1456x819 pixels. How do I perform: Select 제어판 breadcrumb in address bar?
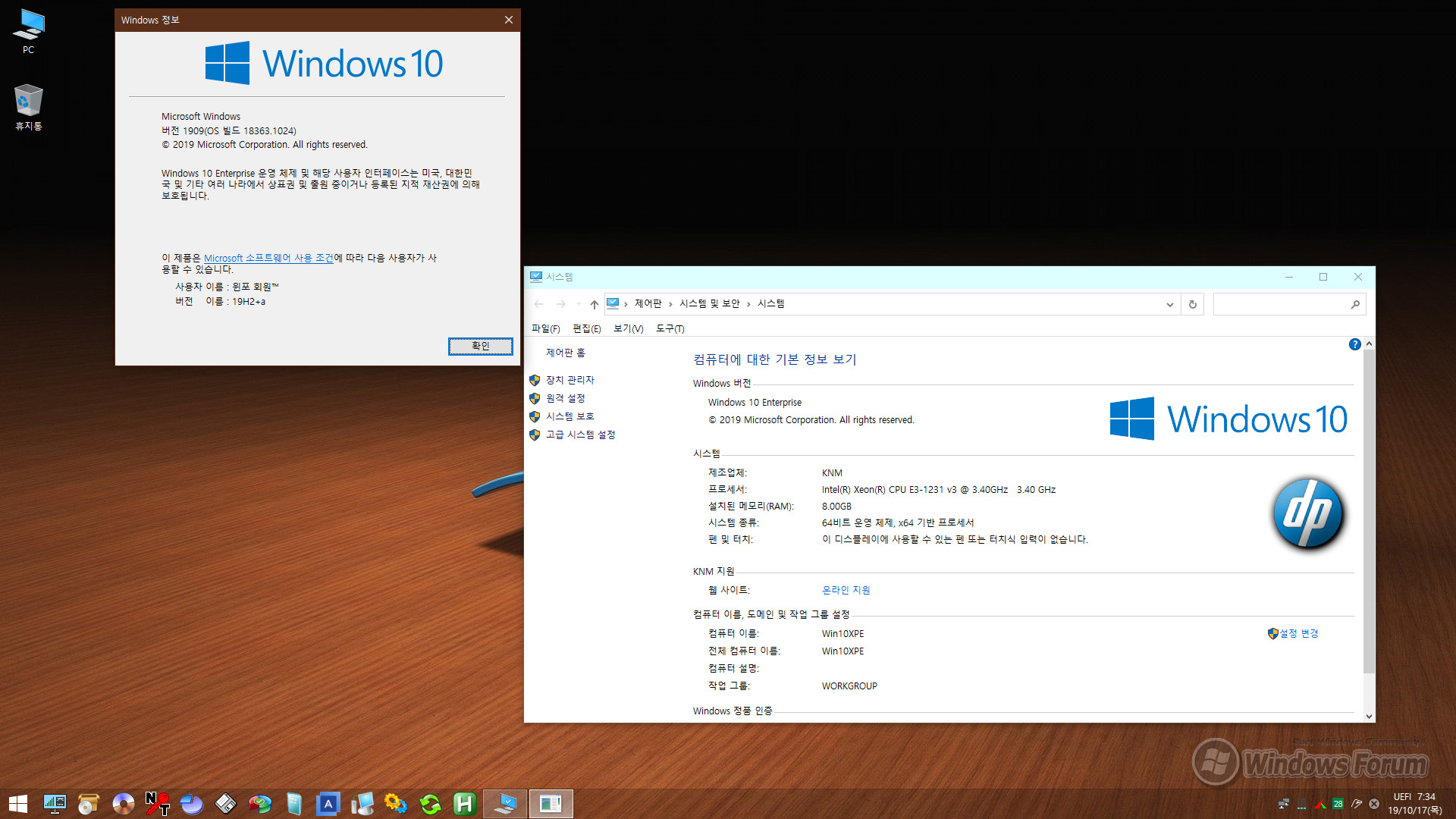(x=648, y=303)
